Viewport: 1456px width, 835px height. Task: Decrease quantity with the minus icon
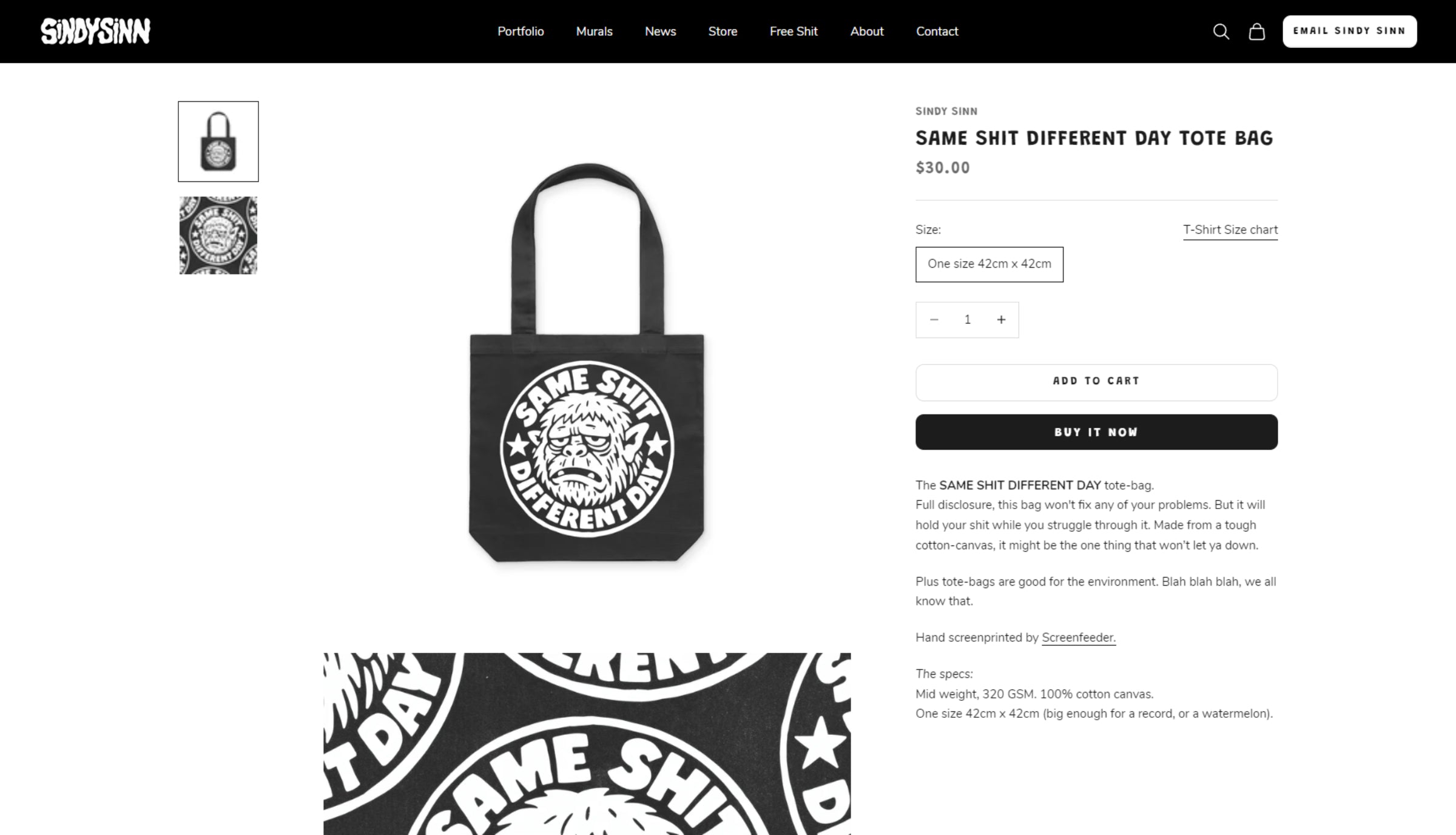[934, 320]
